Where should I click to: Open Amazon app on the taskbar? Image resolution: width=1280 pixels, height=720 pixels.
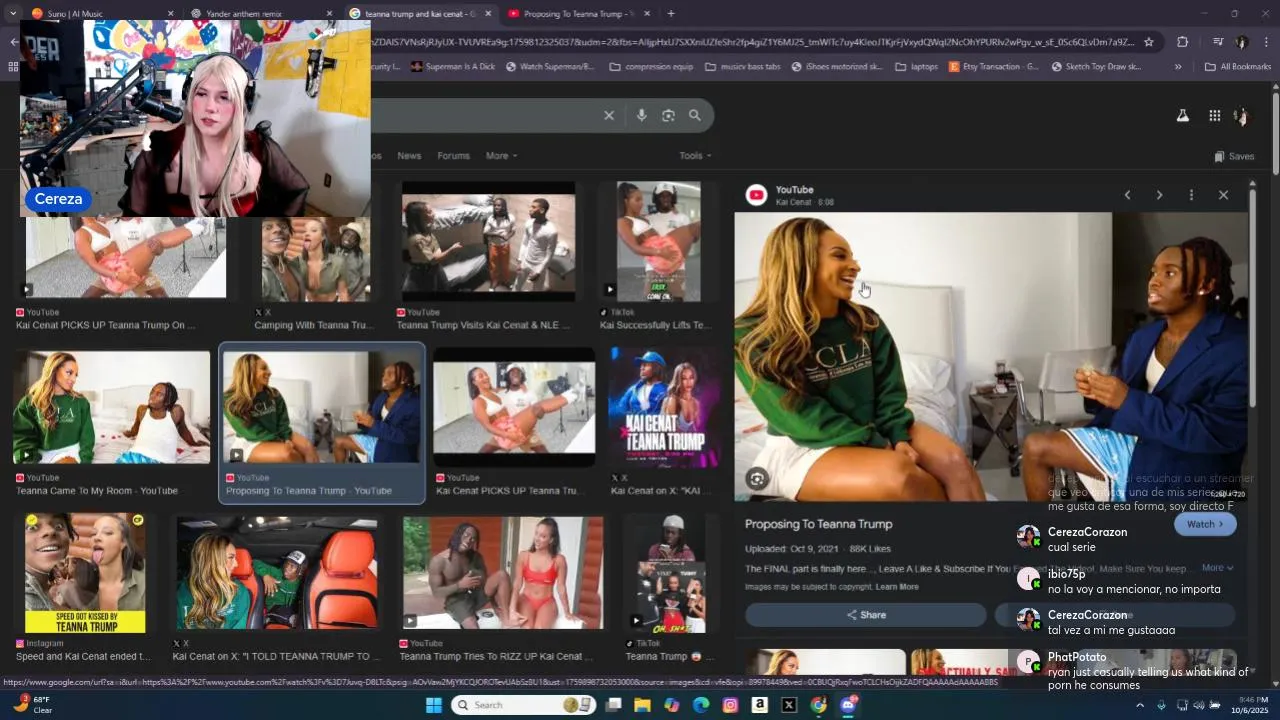pos(760,705)
